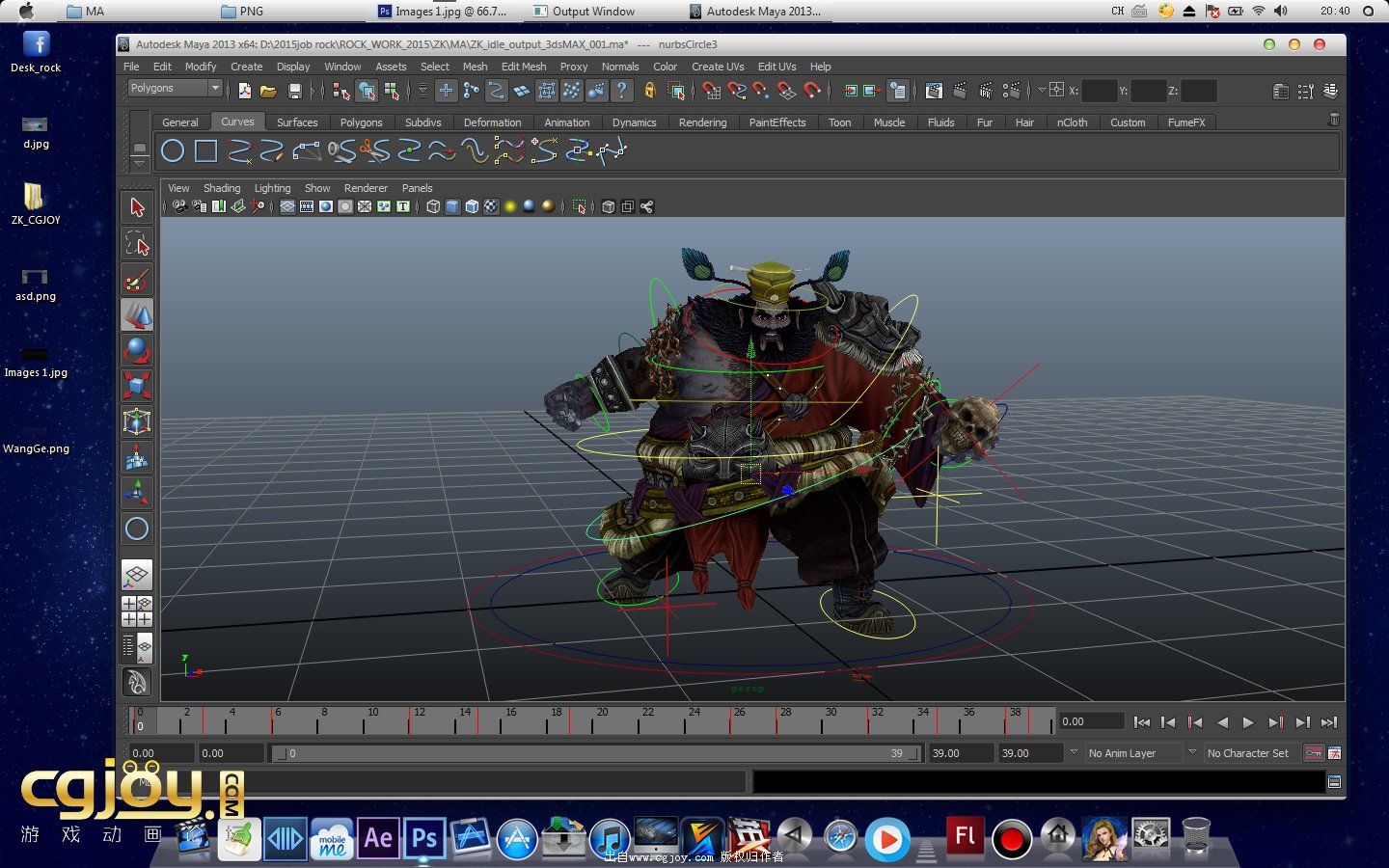Step forward one key button
The image size is (1389, 868).
(x=1275, y=722)
